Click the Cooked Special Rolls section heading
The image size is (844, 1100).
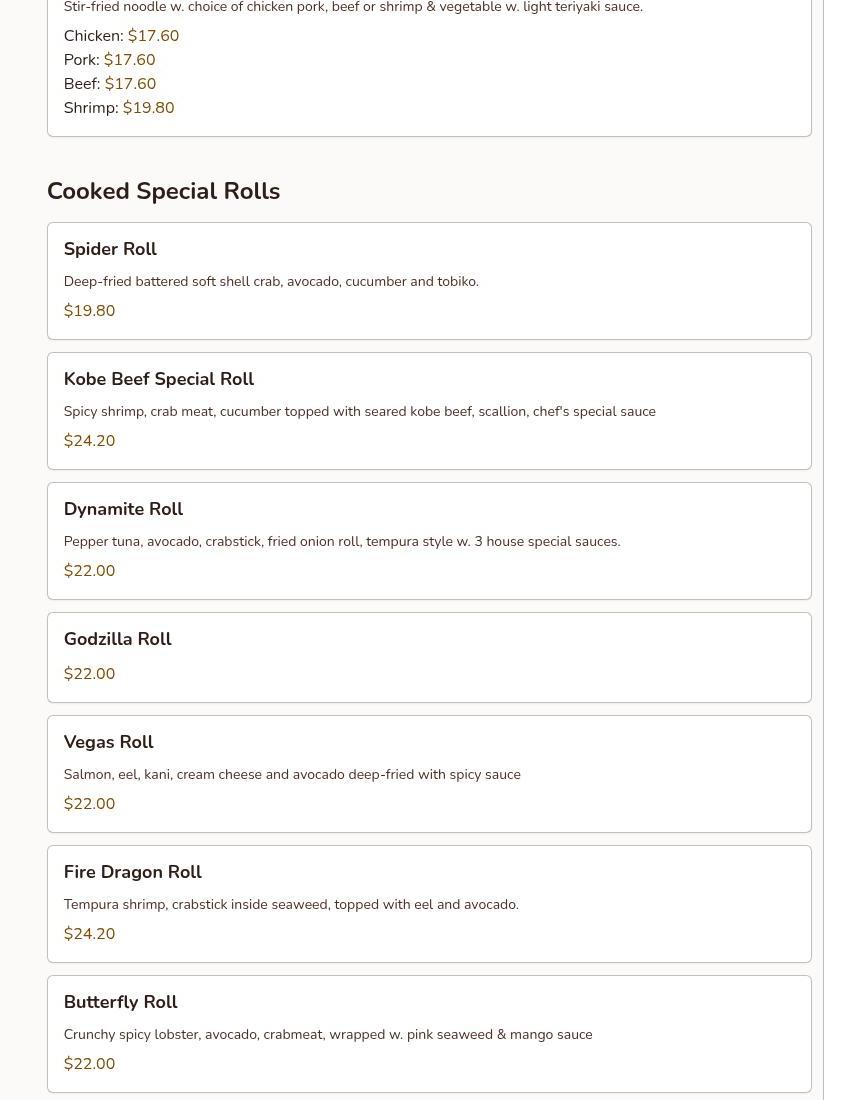(x=163, y=191)
